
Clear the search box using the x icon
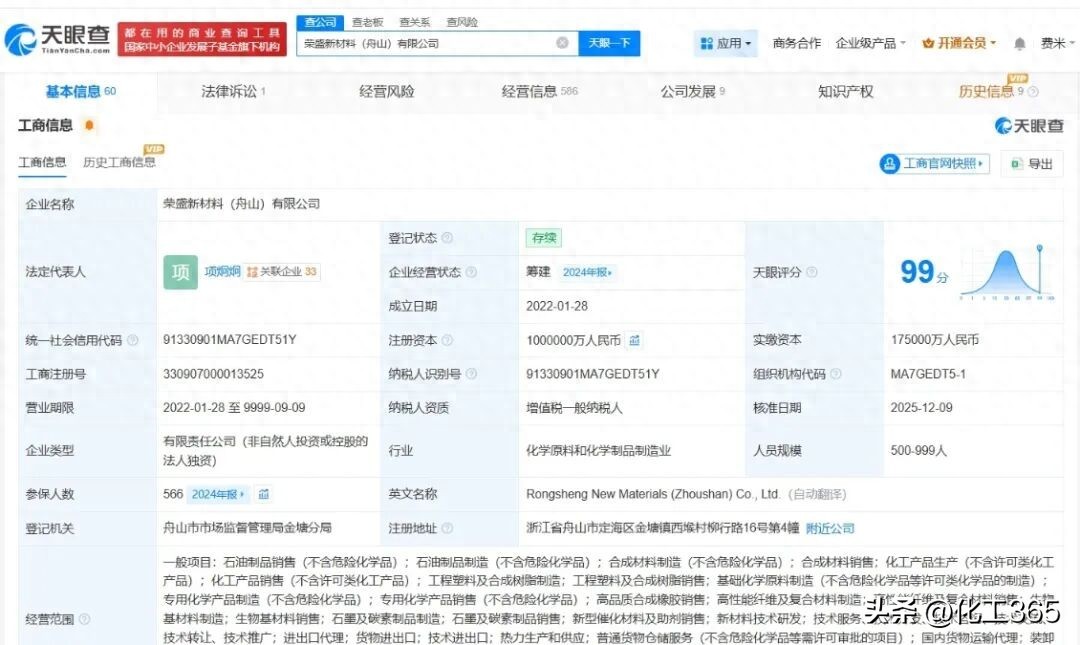point(562,42)
